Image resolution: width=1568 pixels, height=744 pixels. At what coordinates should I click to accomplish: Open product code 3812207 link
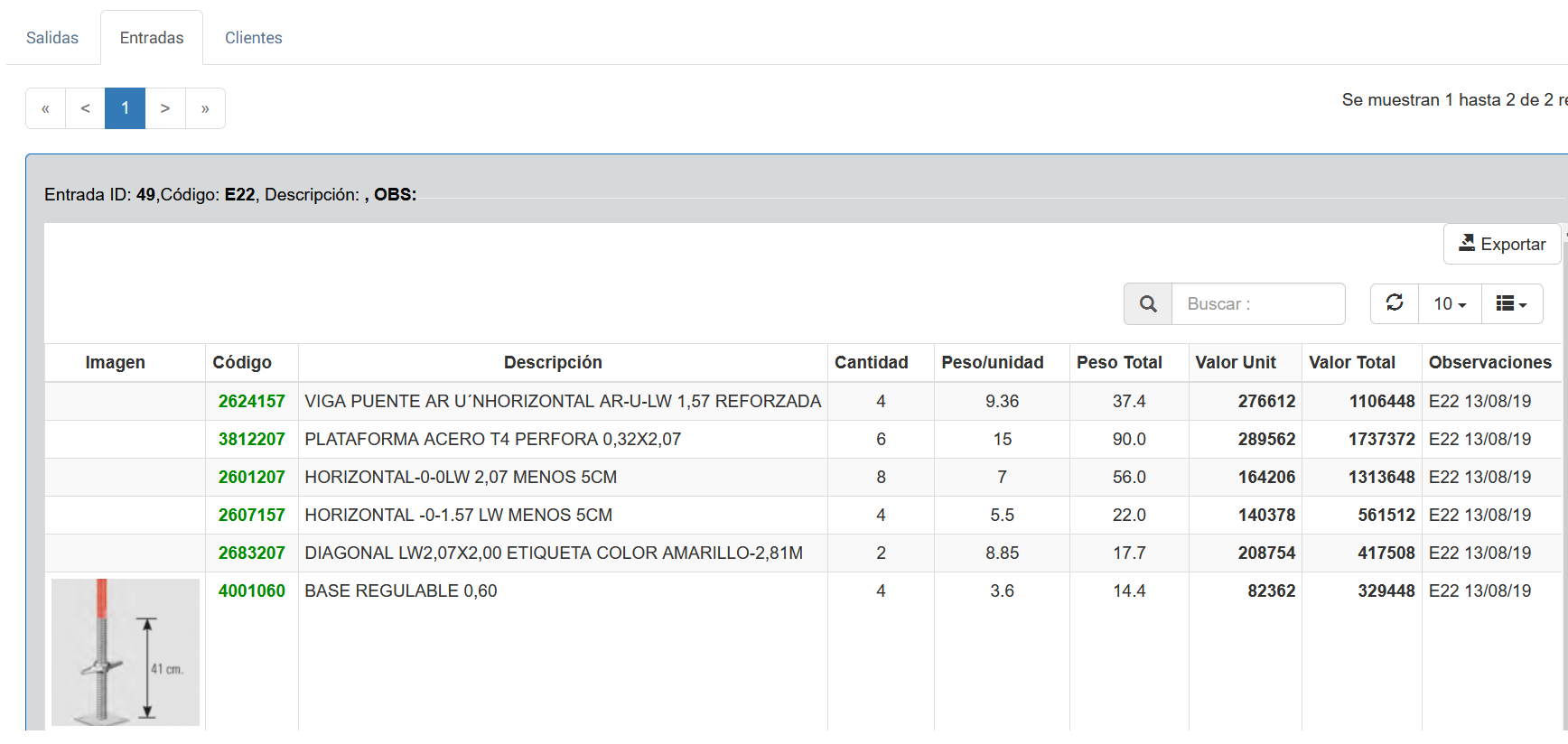[x=251, y=440]
